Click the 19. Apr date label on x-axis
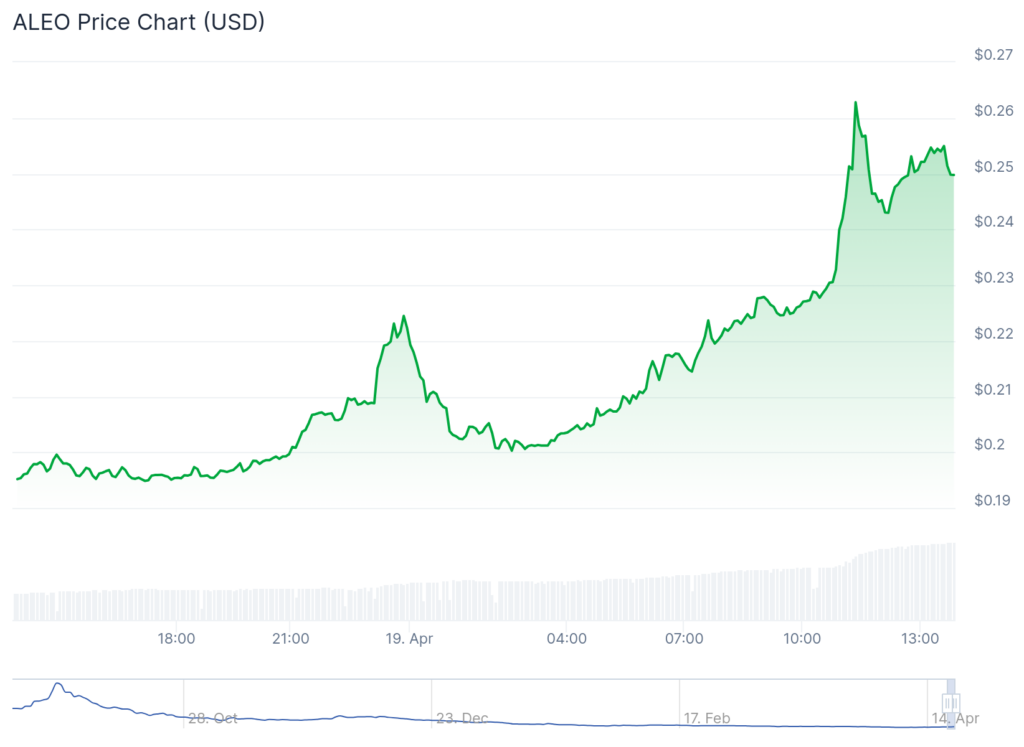1024x747 pixels. (407, 638)
